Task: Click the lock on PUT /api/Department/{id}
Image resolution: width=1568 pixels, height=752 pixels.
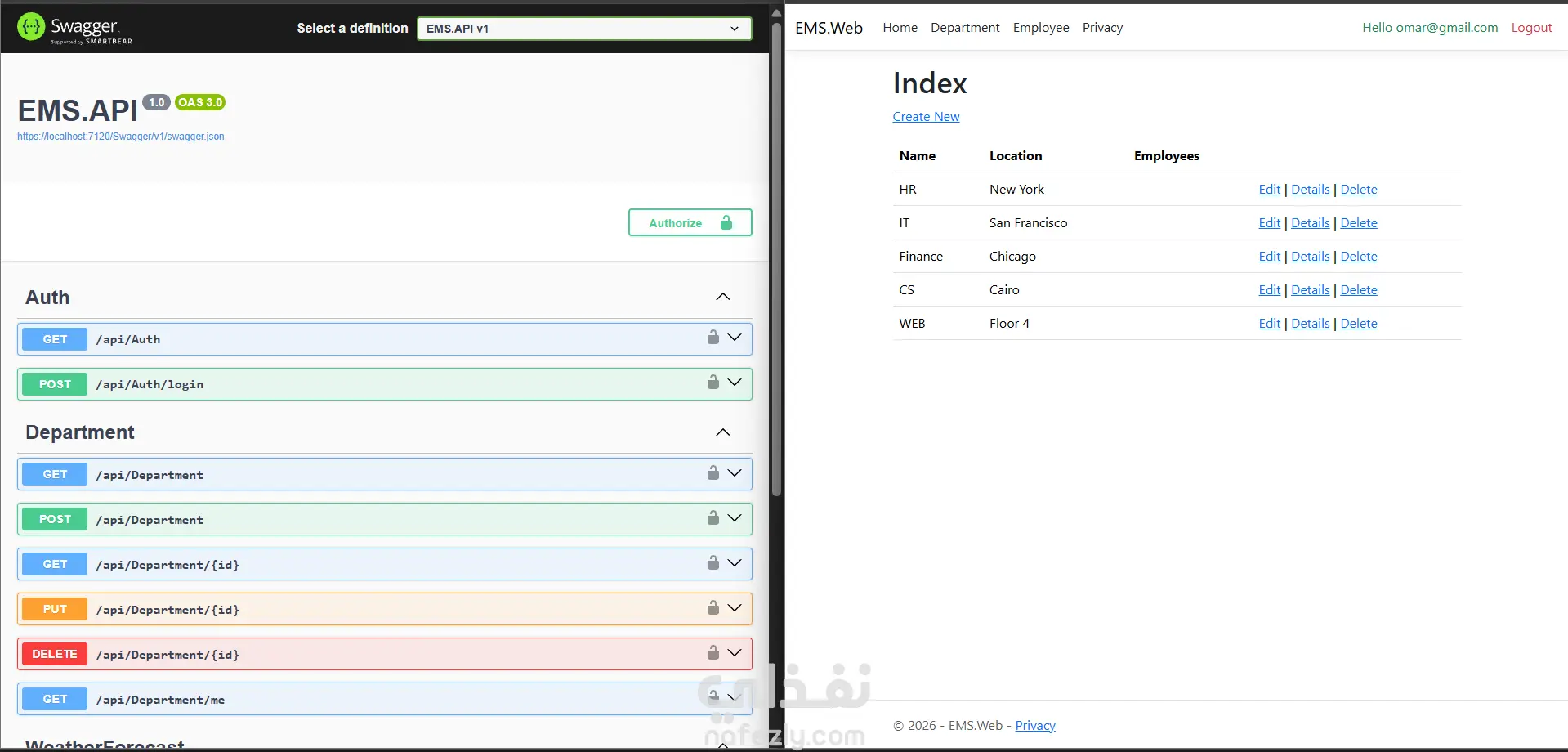Action: coord(713,607)
